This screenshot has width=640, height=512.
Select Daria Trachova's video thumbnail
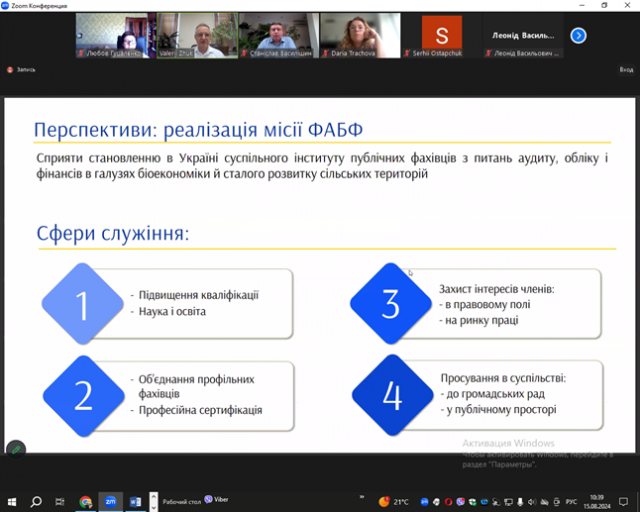[x=360, y=36]
